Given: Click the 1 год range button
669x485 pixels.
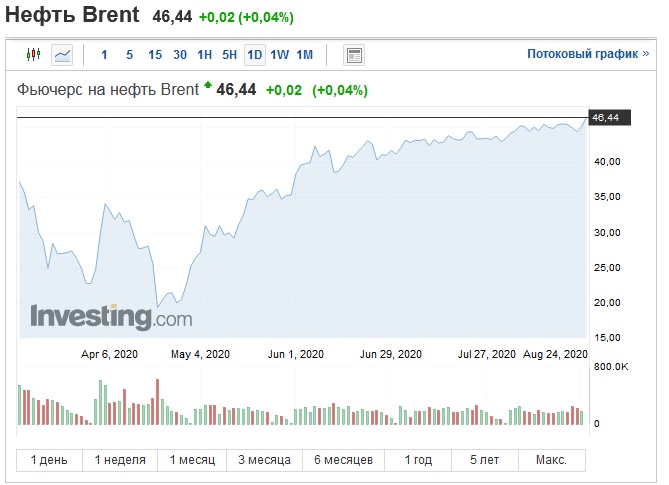Looking at the screenshot, I should coord(418,460).
